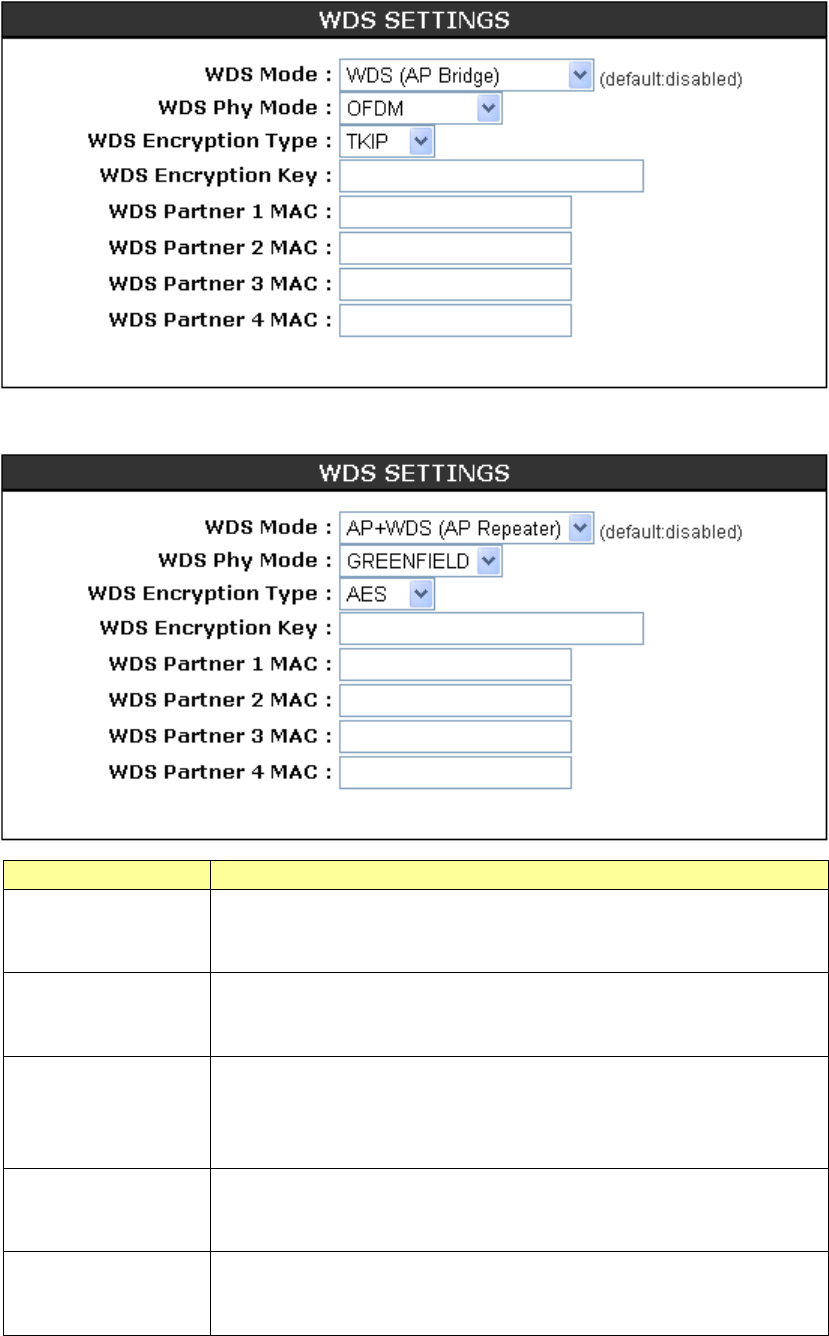
Task: Click WDS Encryption Key field in TKIP panel
Action: (491, 177)
